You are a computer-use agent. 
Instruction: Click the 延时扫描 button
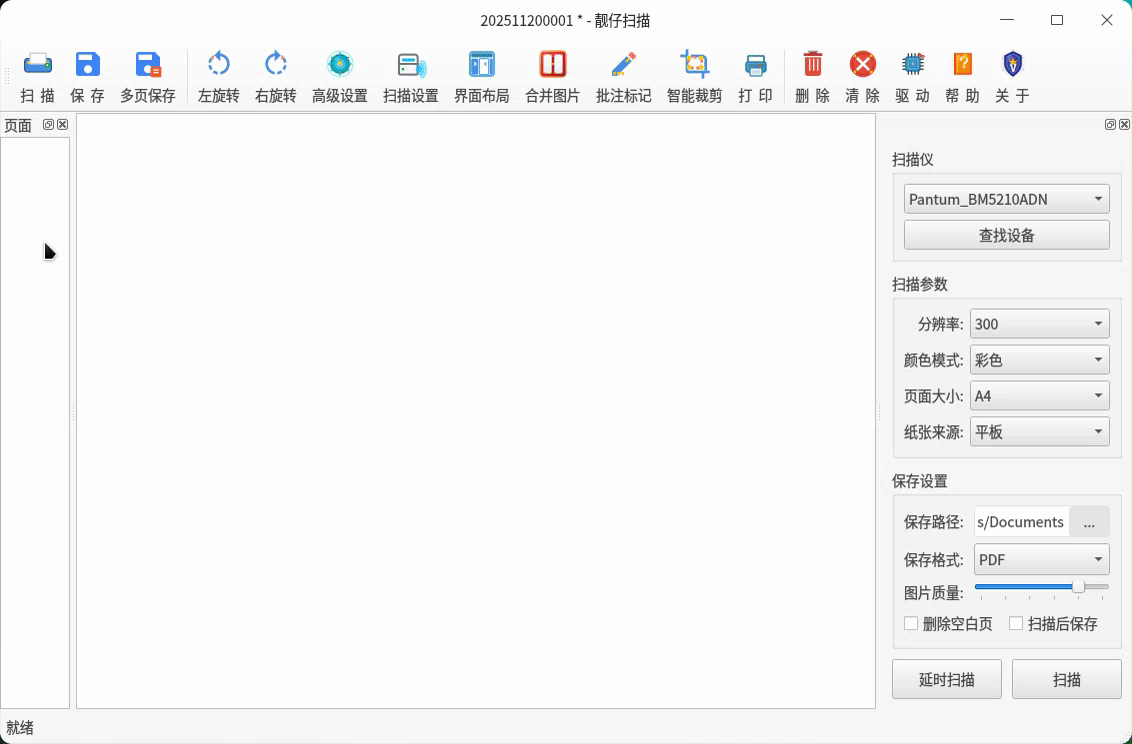tap(946, 679)
